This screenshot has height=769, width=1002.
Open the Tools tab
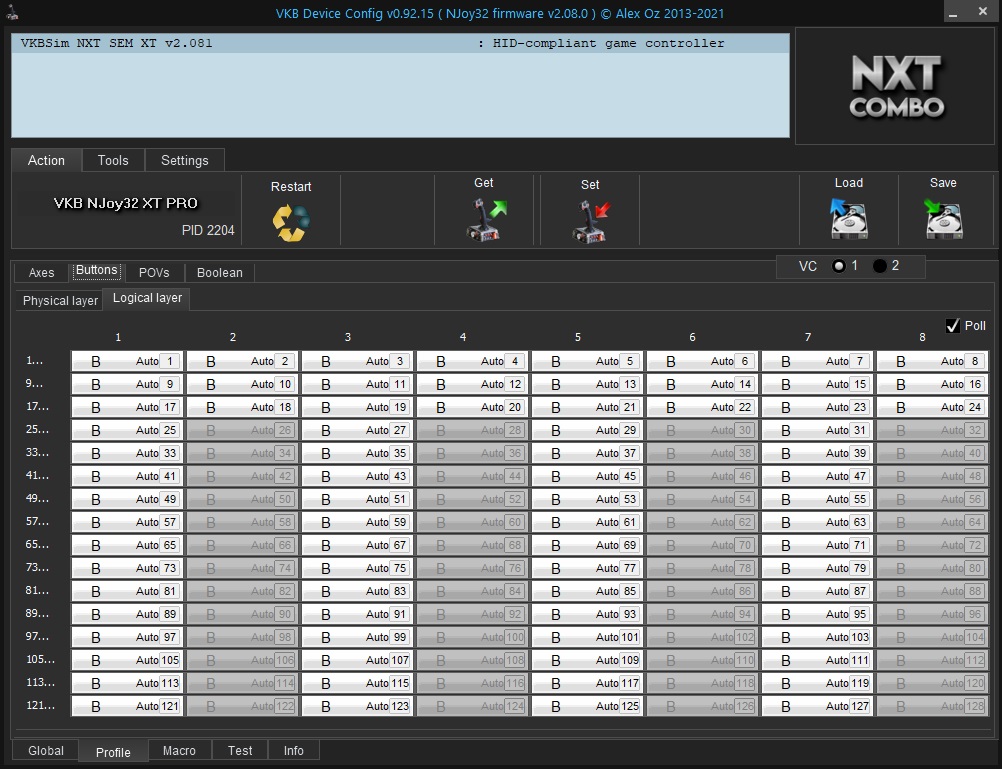[113, 160]
